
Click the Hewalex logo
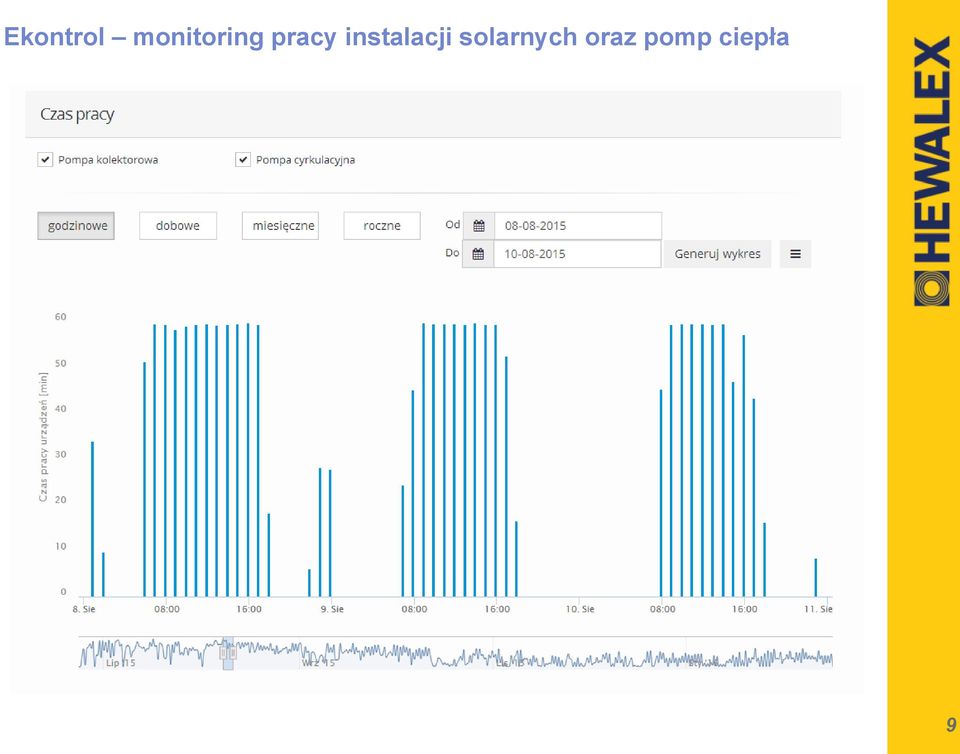931,171
